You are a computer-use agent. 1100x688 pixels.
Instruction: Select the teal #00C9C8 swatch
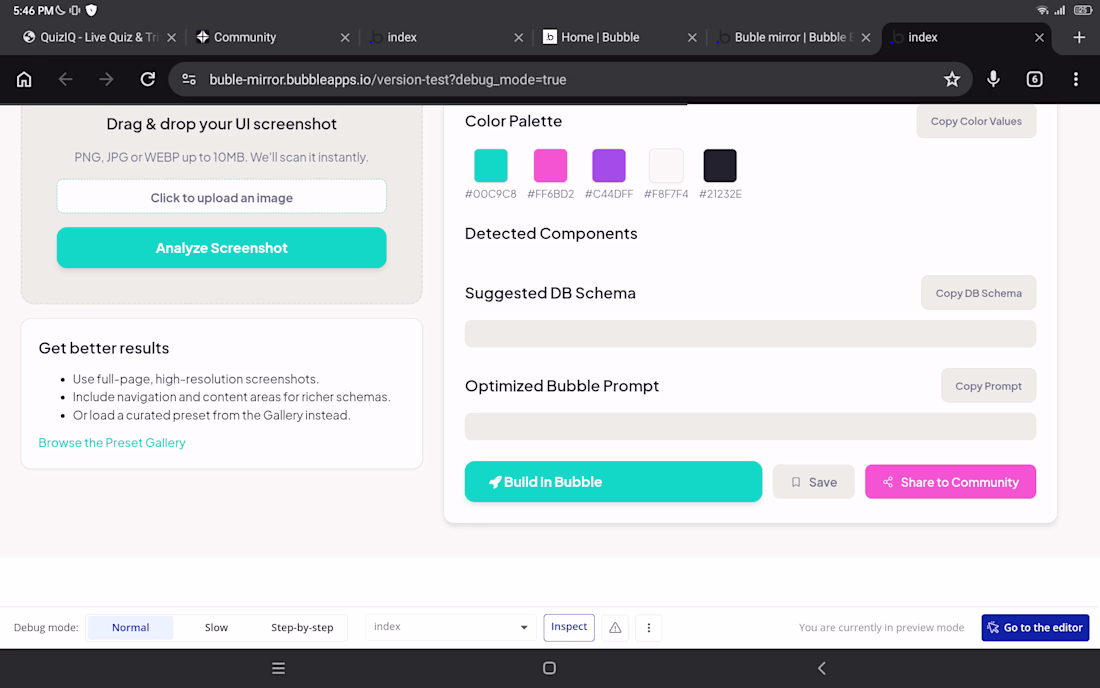pos(490,166)
